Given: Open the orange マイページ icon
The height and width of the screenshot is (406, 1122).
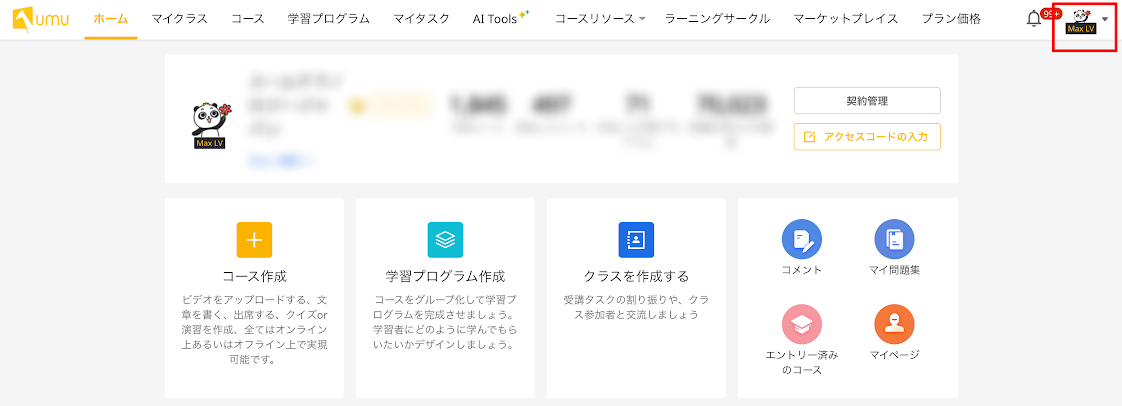Looking at the screenshot, I should (894, 324).
